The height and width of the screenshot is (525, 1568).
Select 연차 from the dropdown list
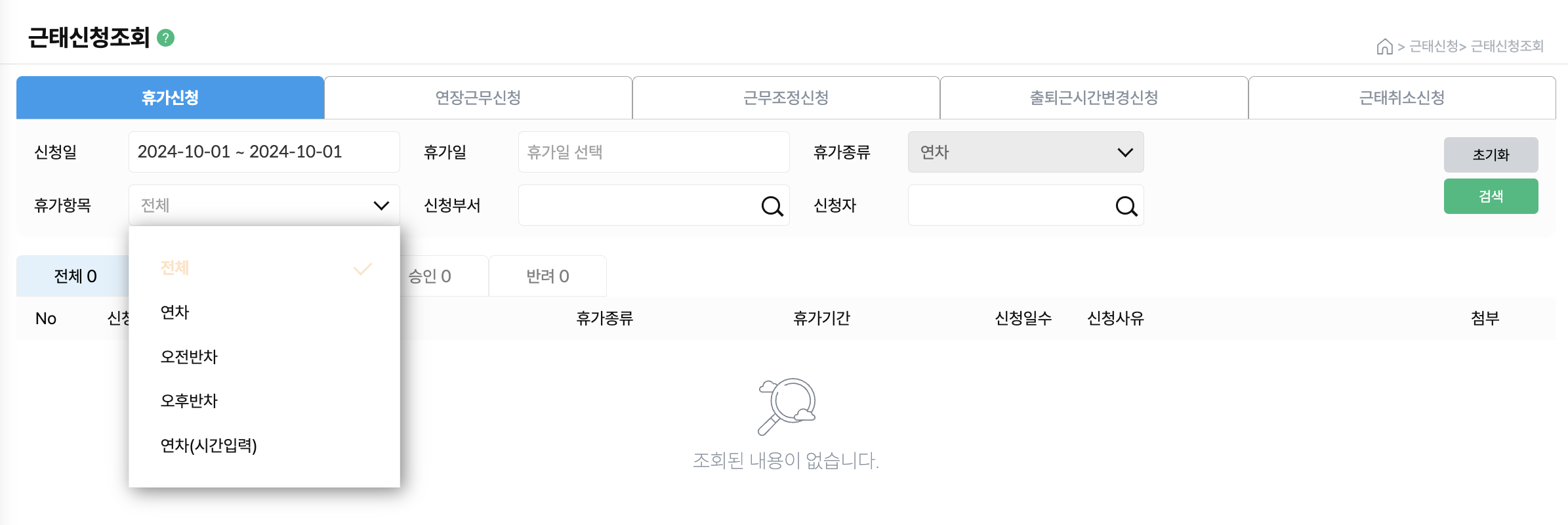(175, 312)
